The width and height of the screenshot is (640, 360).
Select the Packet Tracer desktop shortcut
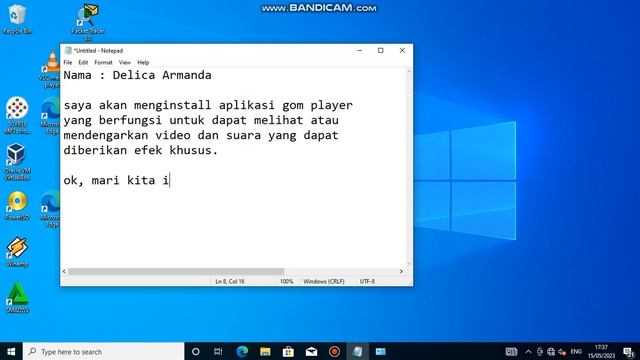pyautogui.click(x=88, y=22)
